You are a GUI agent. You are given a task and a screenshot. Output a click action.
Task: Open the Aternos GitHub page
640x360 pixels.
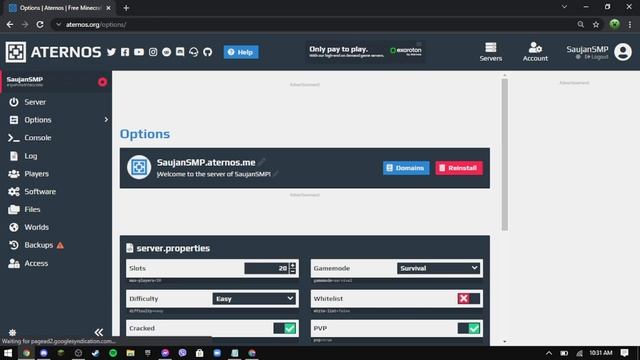(x=208, y=52)
